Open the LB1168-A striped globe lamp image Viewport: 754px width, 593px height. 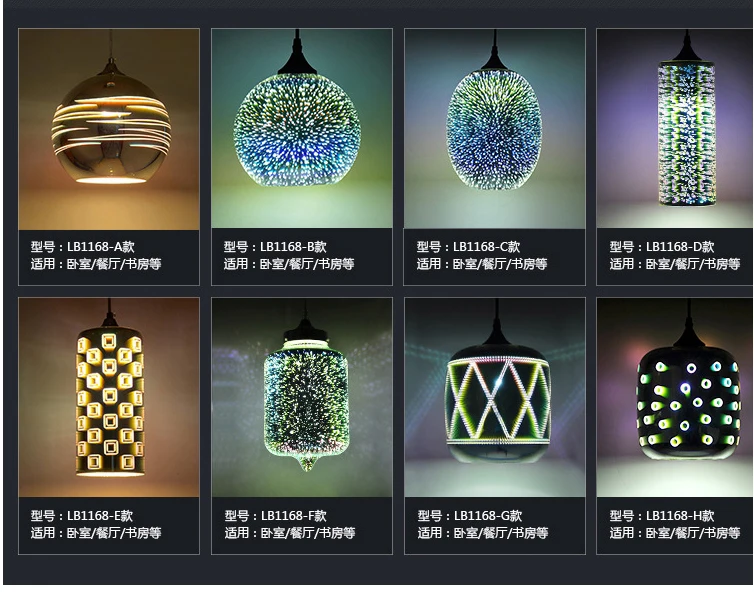(109, 129)
